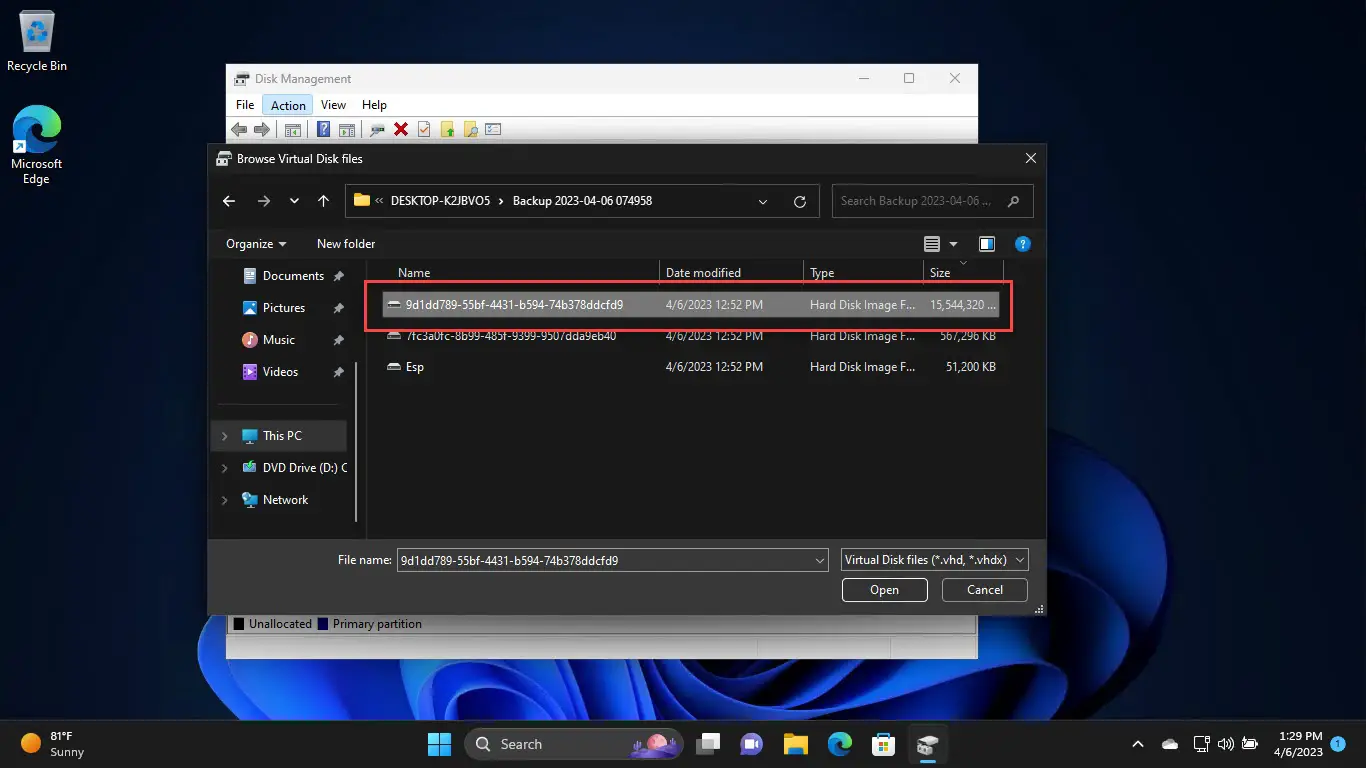This screenshot has height=768, width=1366.
Task: Open File Explorer from taskbar
Action: (x=795, y=744)
